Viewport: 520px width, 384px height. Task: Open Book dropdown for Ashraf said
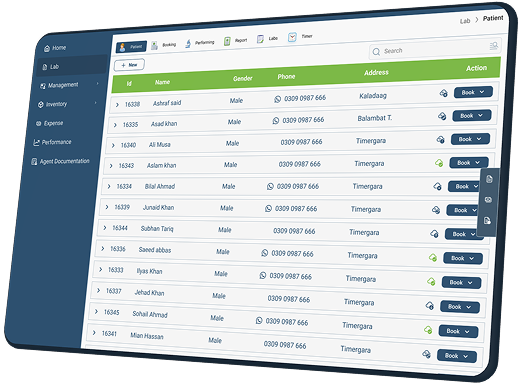(473, 92)
